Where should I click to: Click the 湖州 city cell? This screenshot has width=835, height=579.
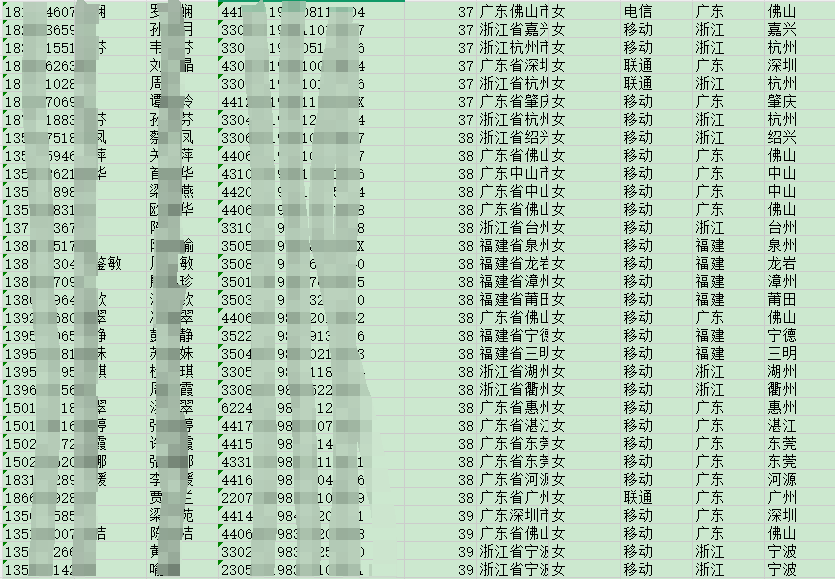pyautogui.click(x=782, y=372)
